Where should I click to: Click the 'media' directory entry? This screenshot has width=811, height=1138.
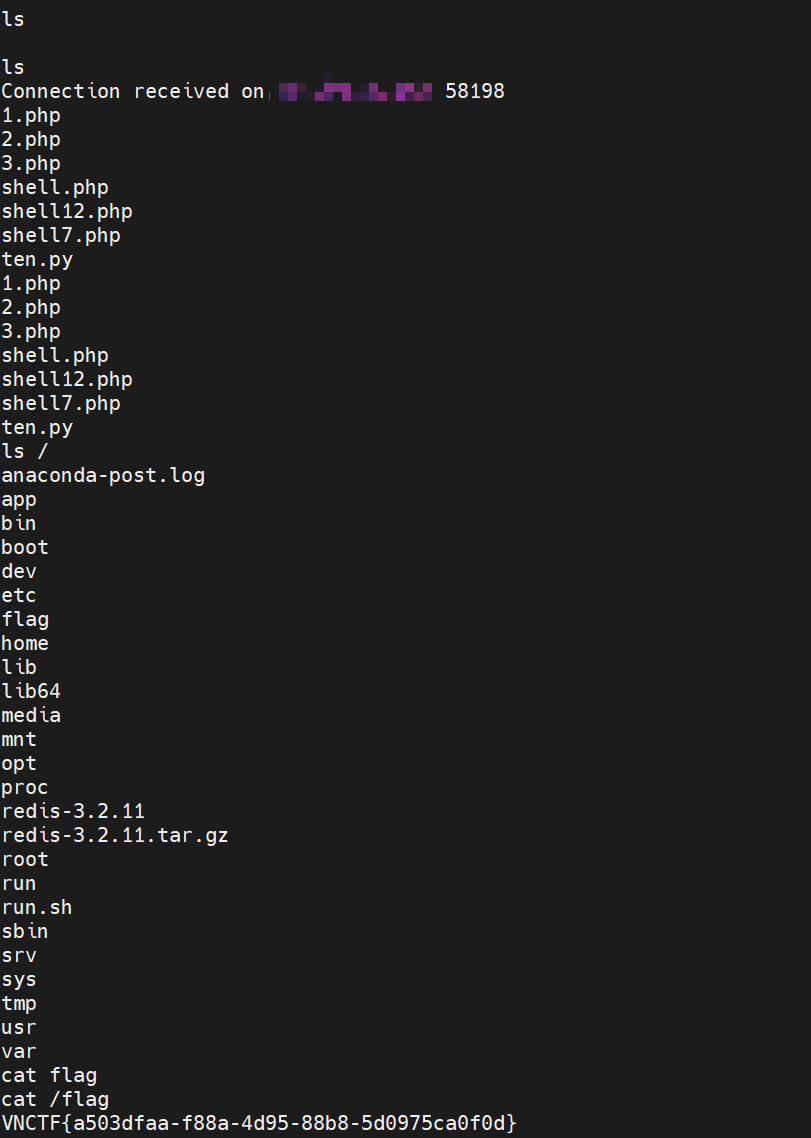[30, 716]
